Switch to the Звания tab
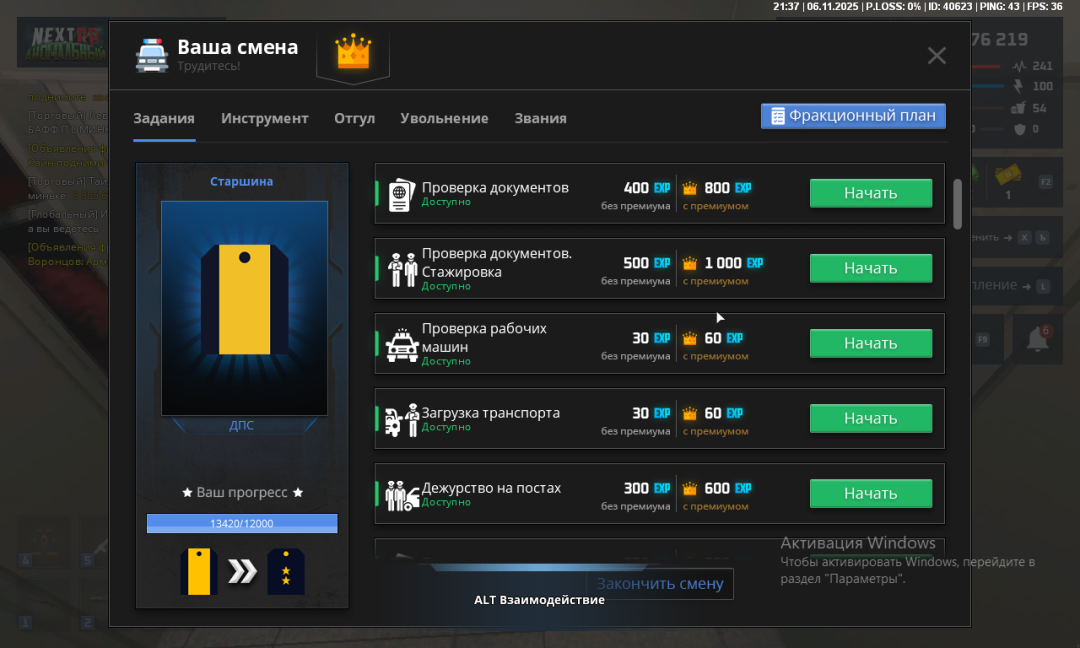The height and width of the screenshot is (648, 1080). (540, 117)
